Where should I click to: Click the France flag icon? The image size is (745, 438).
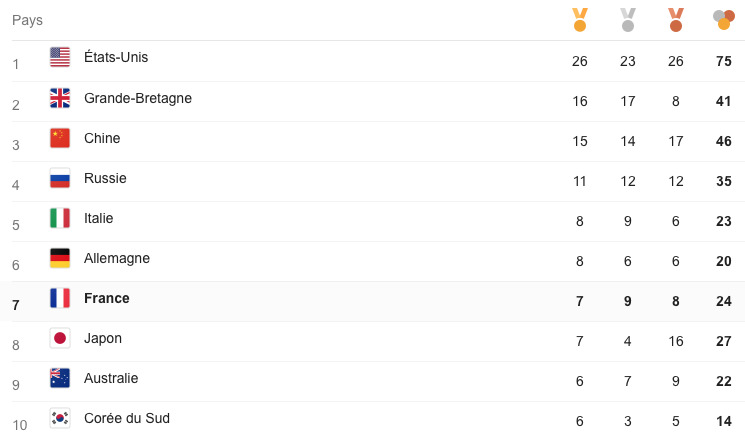point(60,298)
